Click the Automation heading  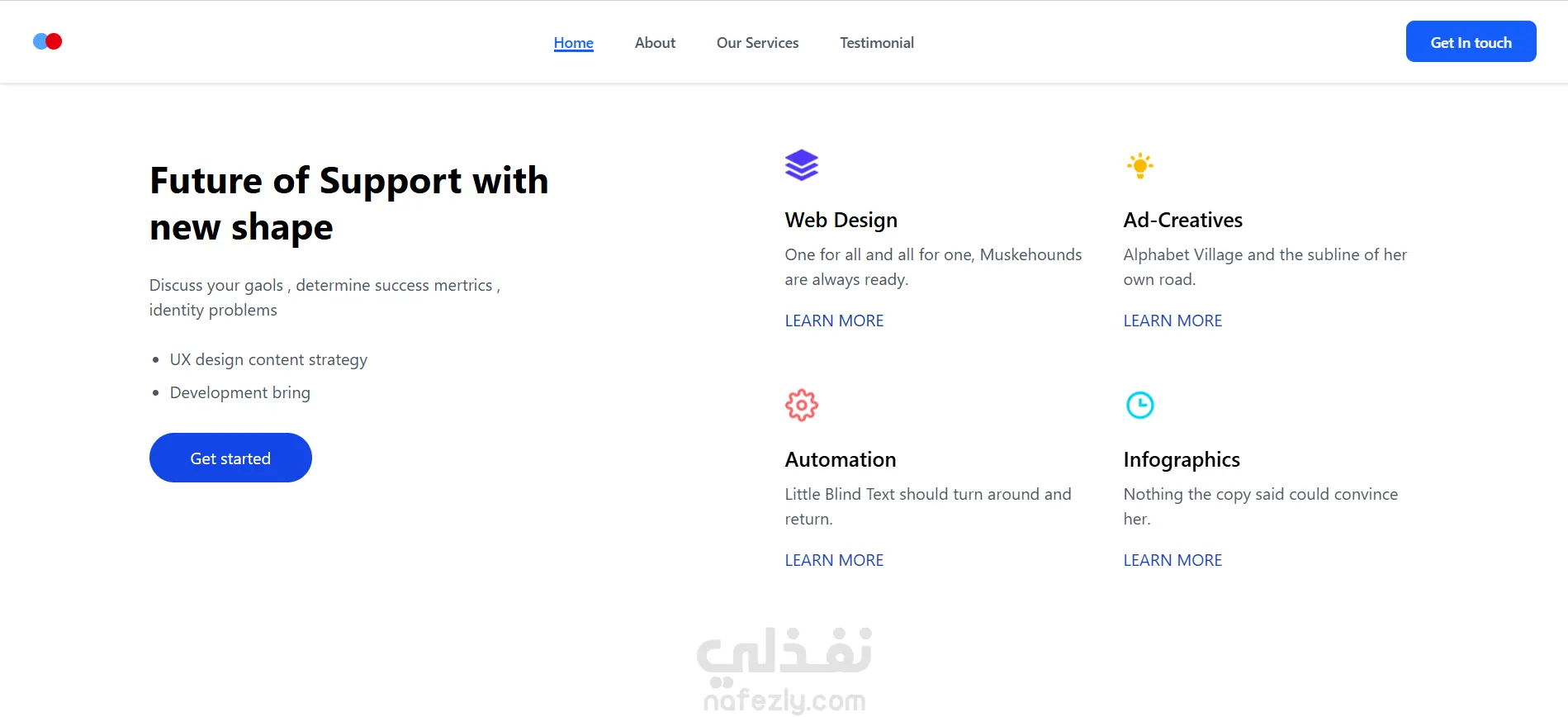click(x=840, y=459)
